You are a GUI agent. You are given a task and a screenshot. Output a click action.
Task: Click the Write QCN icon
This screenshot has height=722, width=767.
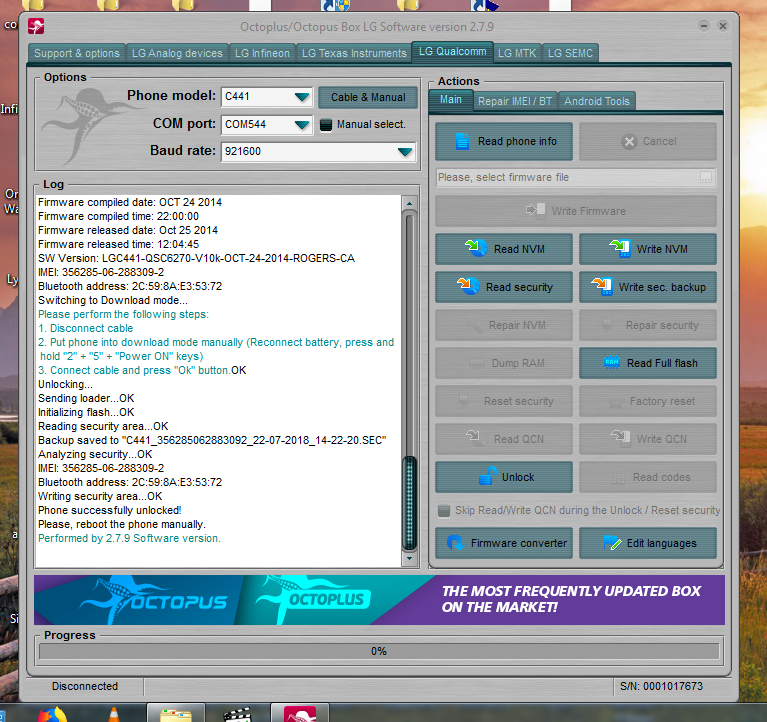pyautogui.click(x=620, y=438)
